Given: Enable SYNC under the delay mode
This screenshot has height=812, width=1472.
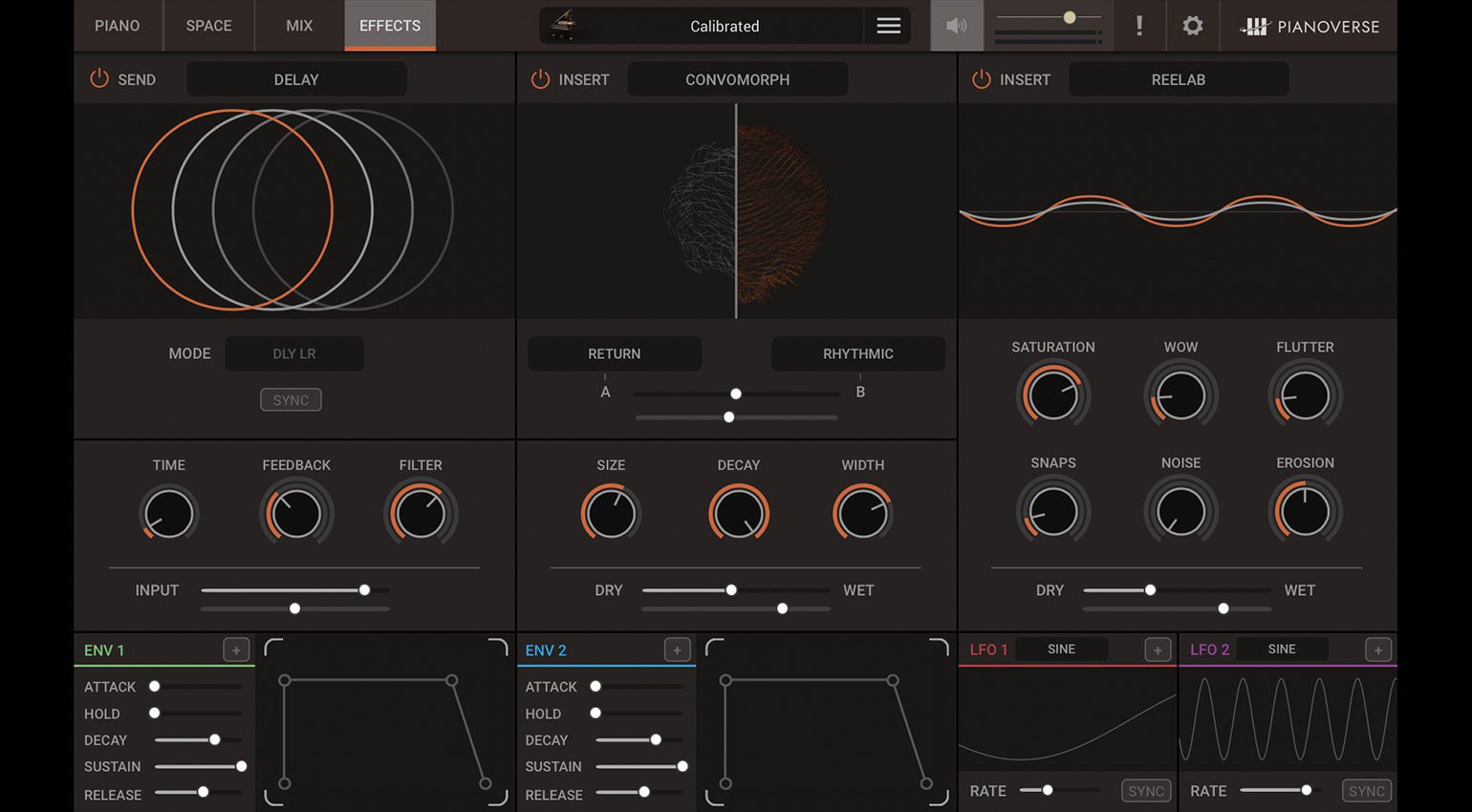Looking at the screenshot, I should [x=291, y=399].
